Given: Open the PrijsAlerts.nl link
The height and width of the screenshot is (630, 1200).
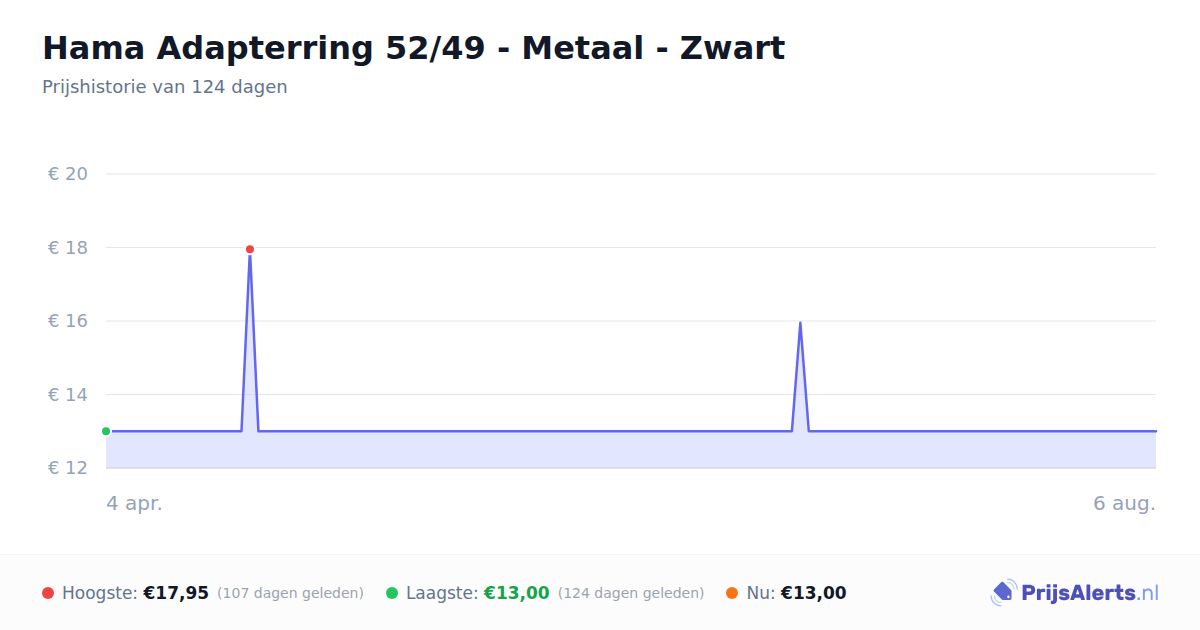Looking at the screenshot, I should tap(1089, 593).
